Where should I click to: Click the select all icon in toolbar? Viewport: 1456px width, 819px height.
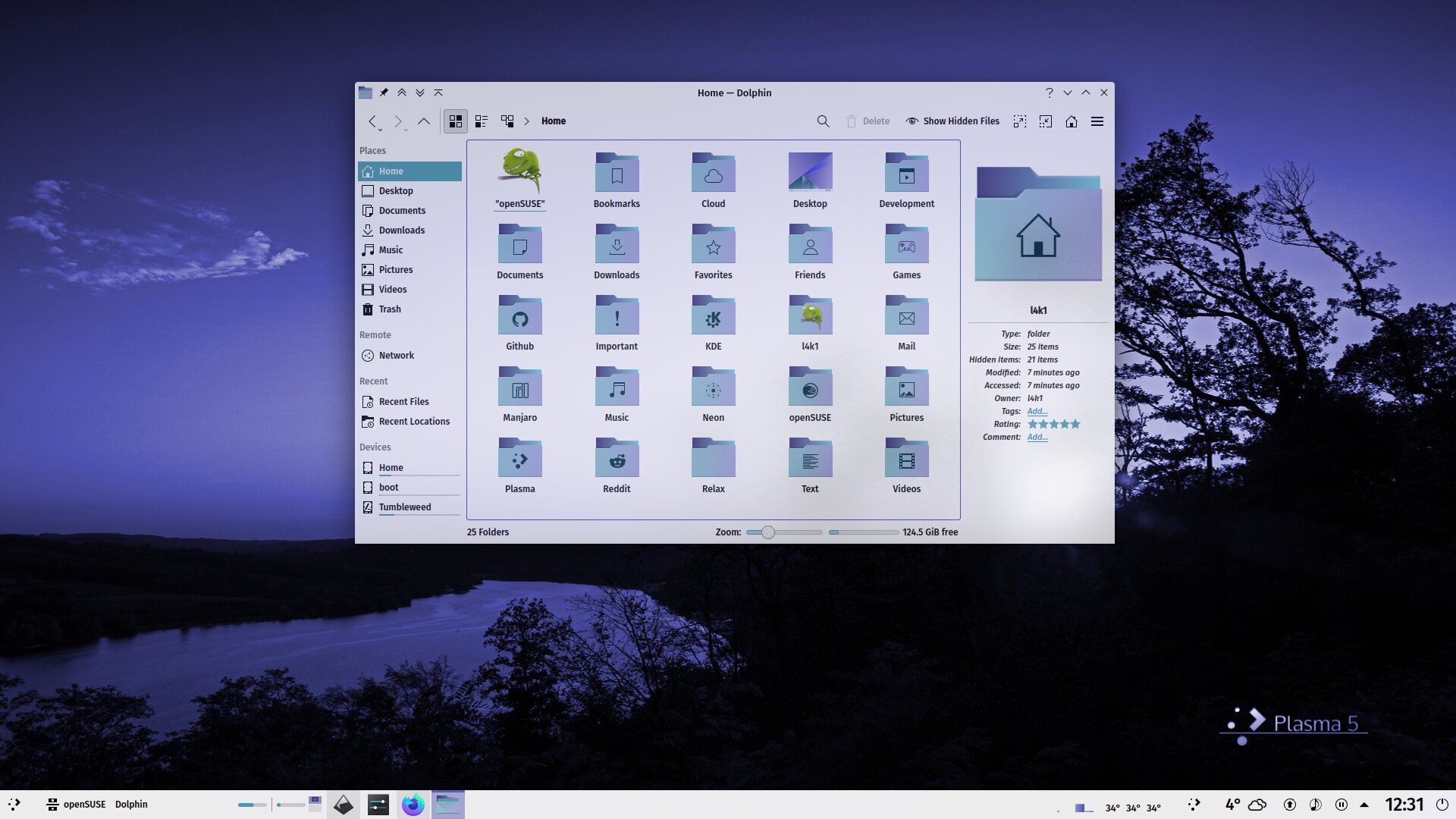coord(1020,121)
